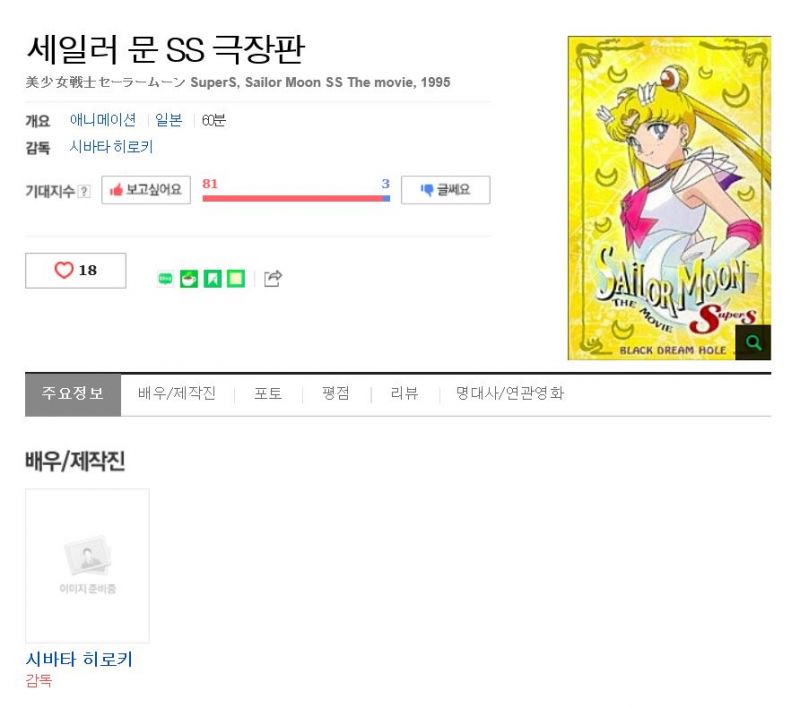Click the red heart like icon
This screenshot has height=708, width=800.
(64, 270)
